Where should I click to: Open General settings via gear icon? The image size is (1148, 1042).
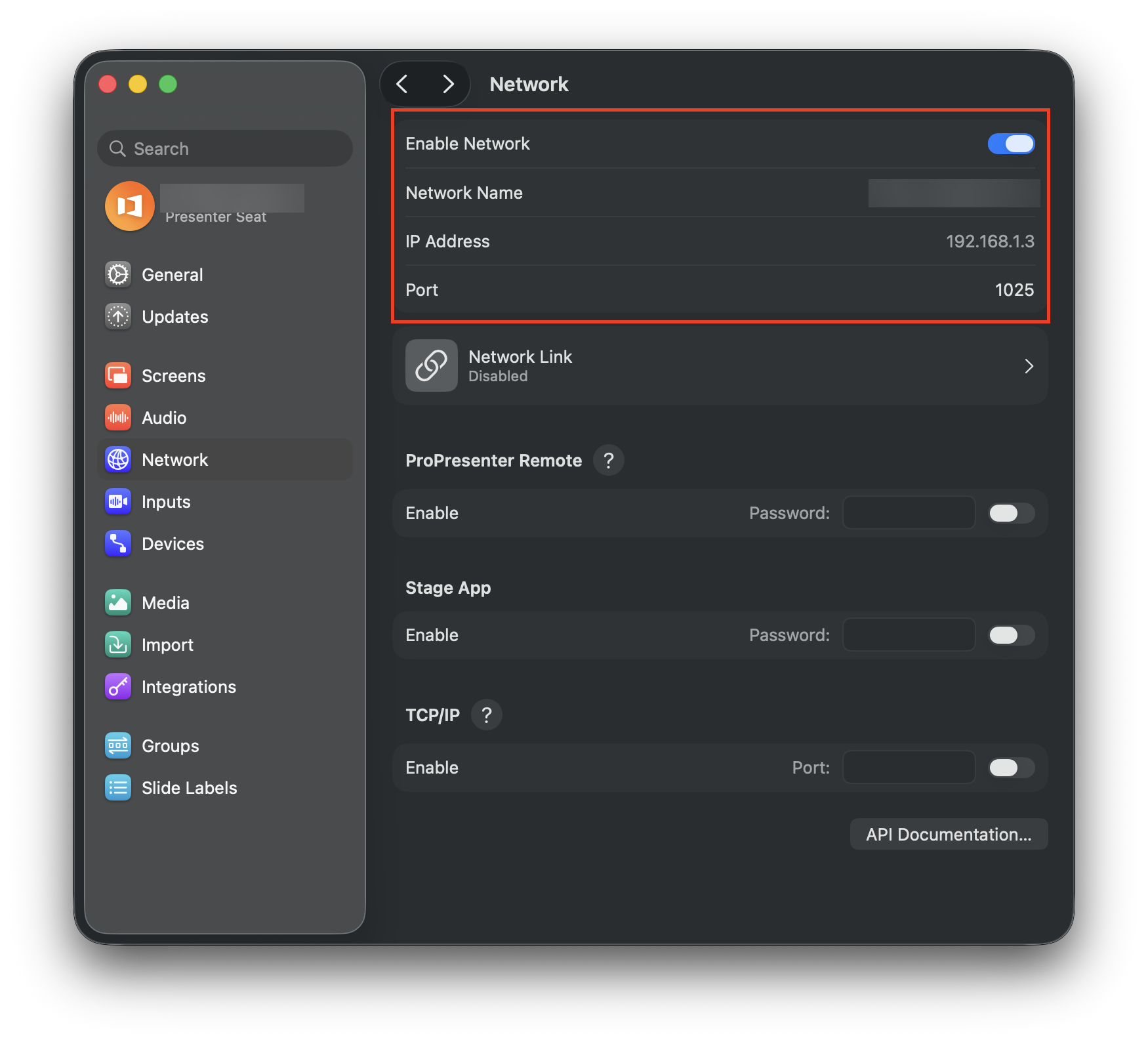(x=118, y=274)
